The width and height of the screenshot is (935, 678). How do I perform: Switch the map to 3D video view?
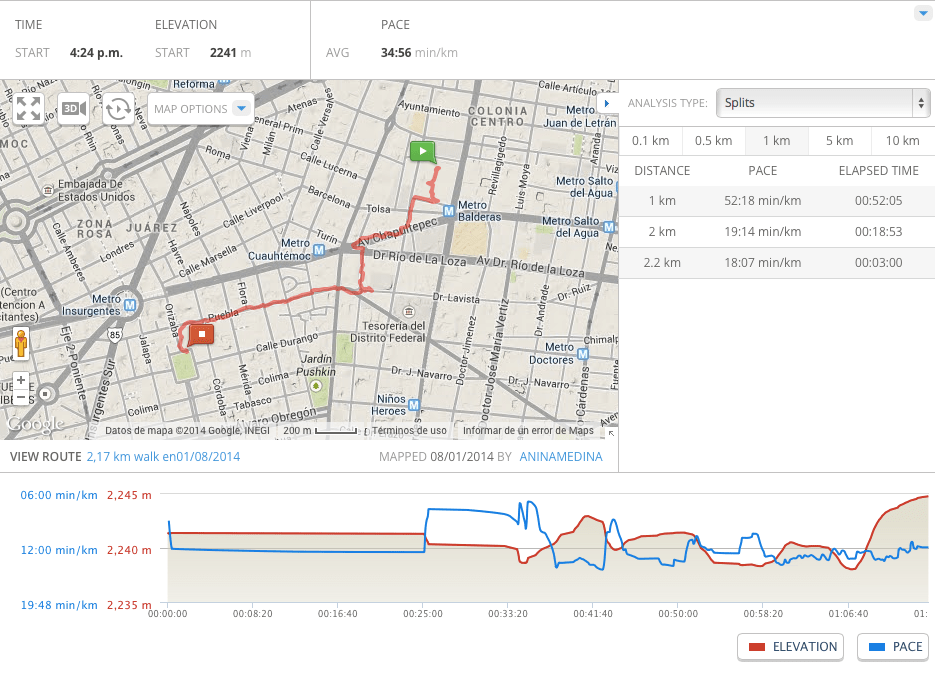[73, 108]
